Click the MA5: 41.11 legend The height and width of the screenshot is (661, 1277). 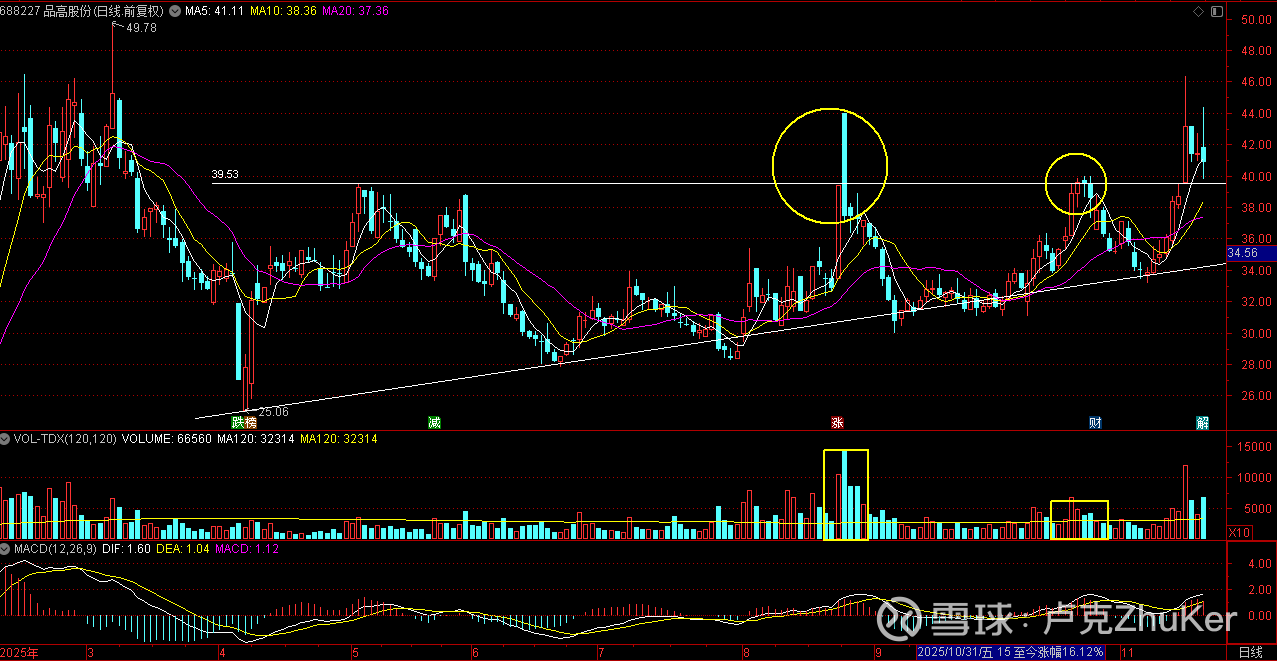click(x=214, y=11)
